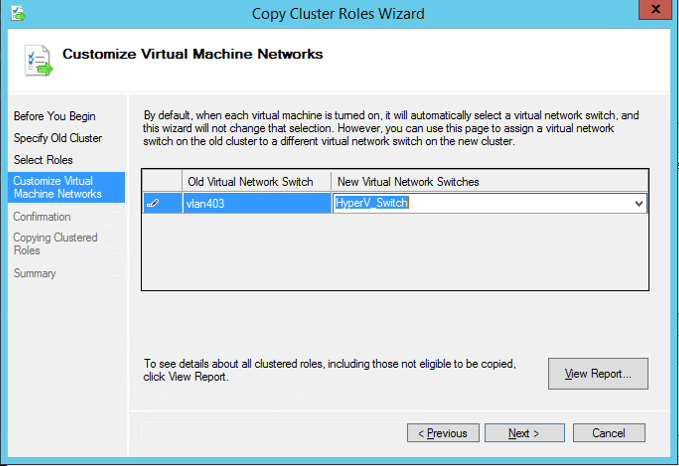Select Customize Virtual Machine Networks step
This screenshot has width=679, height=466.
[x=66, y=187]
